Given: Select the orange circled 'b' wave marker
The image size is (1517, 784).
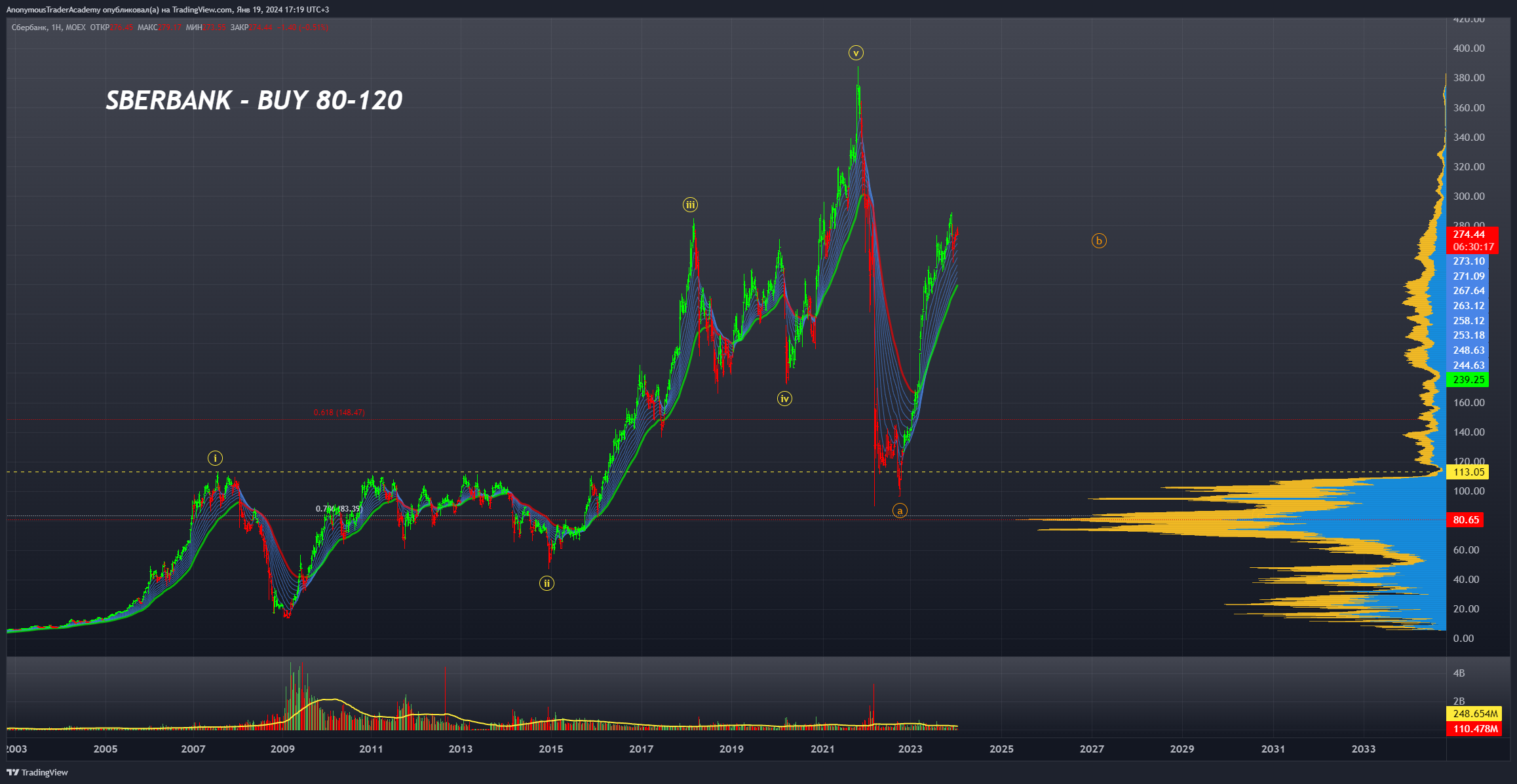Looking at the screenshot, I should pos(1099,241).
